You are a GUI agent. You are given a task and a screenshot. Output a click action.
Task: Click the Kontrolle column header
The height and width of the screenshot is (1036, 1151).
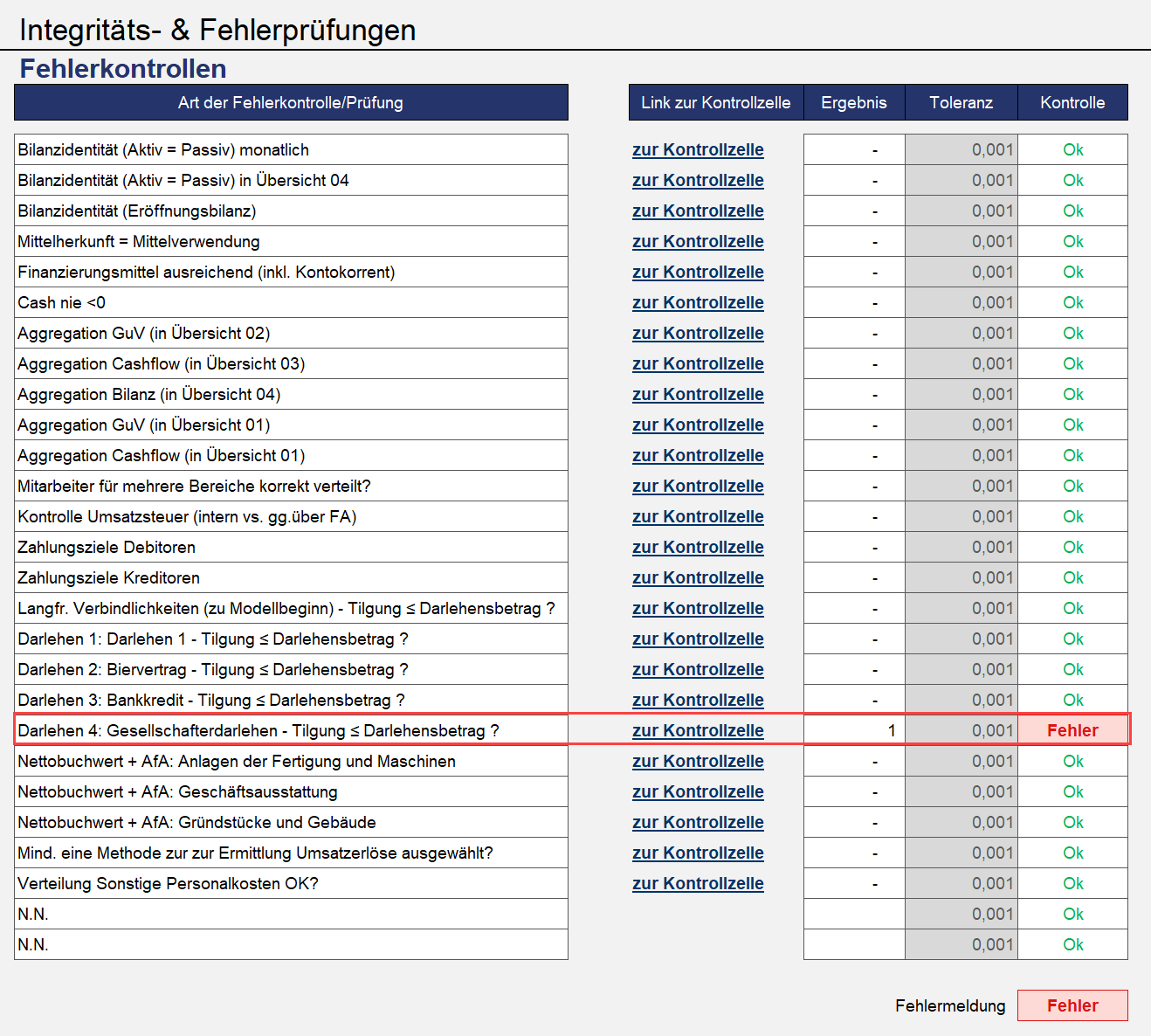[1072, 102]
